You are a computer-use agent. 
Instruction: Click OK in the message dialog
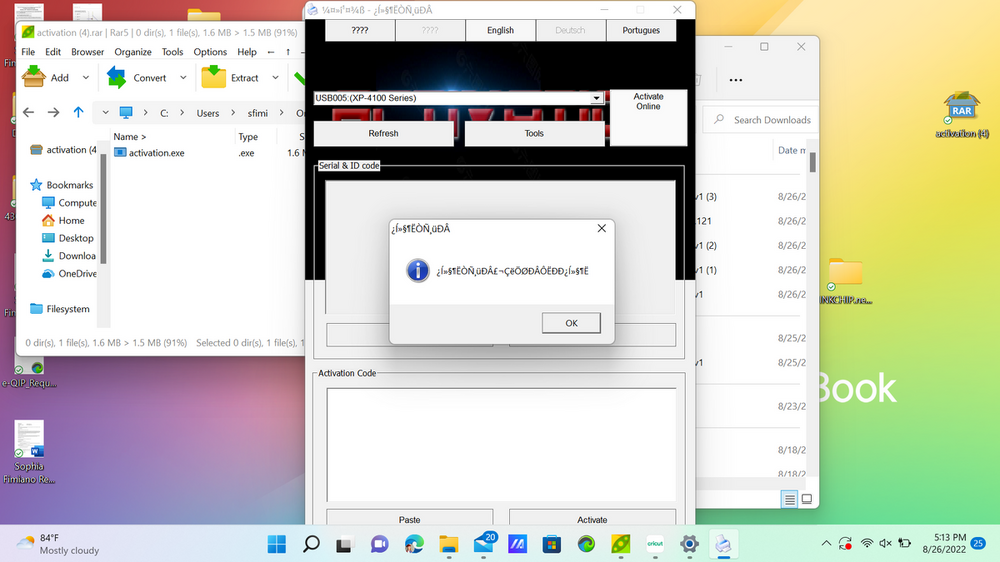pyautogui.click(x=571, y=323)
